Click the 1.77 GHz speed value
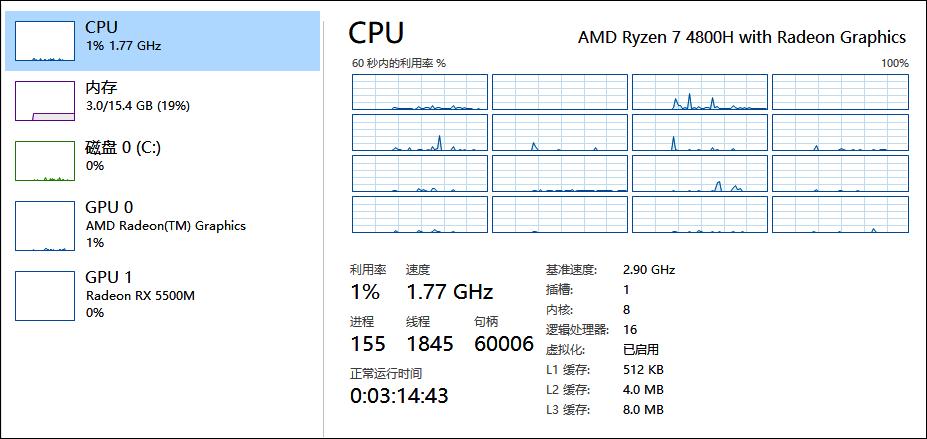 point(449,292)
